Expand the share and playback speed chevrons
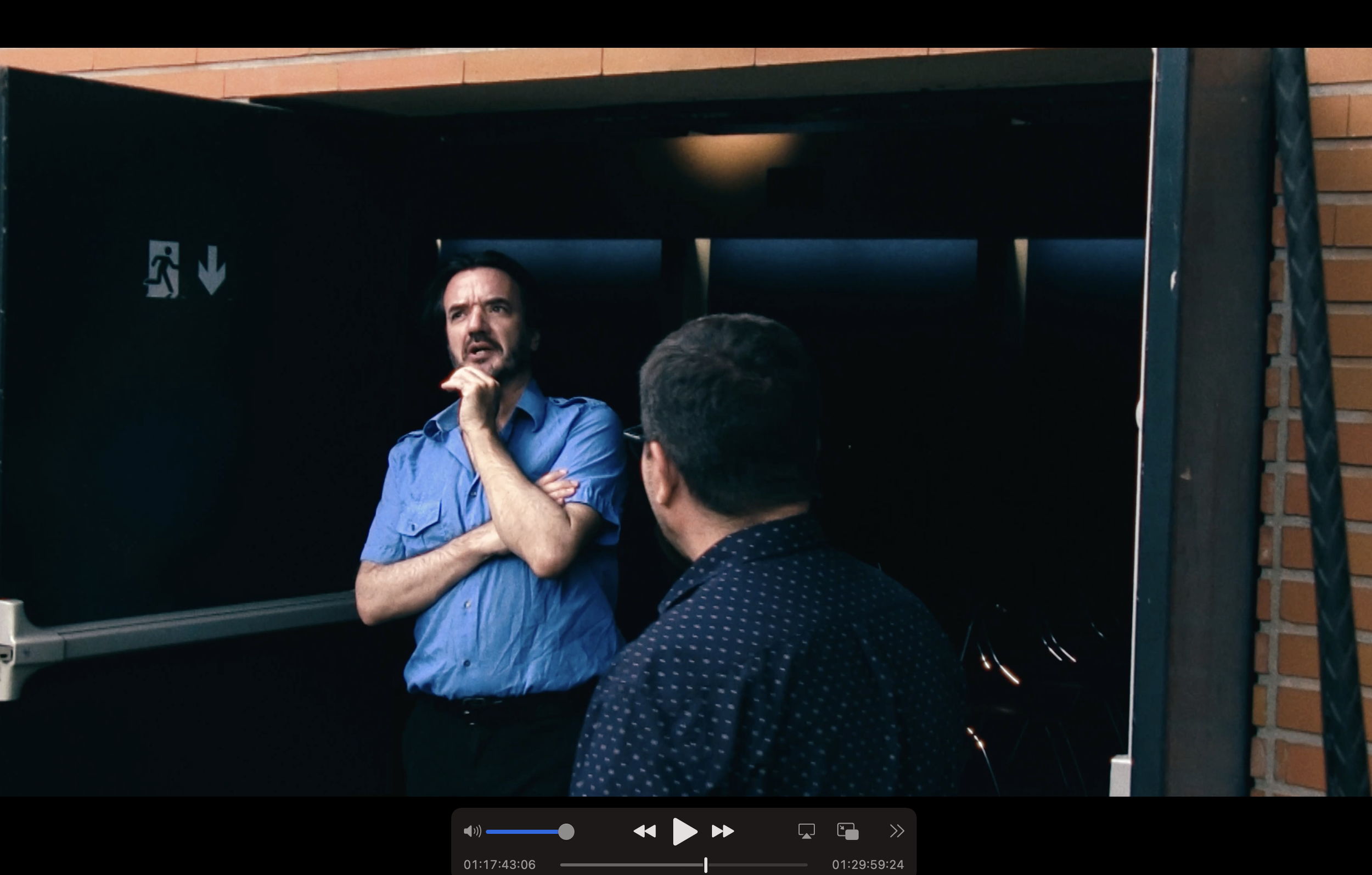This screenshot has width=1372, height=875. pyautogui.click(x=896, y=832)
